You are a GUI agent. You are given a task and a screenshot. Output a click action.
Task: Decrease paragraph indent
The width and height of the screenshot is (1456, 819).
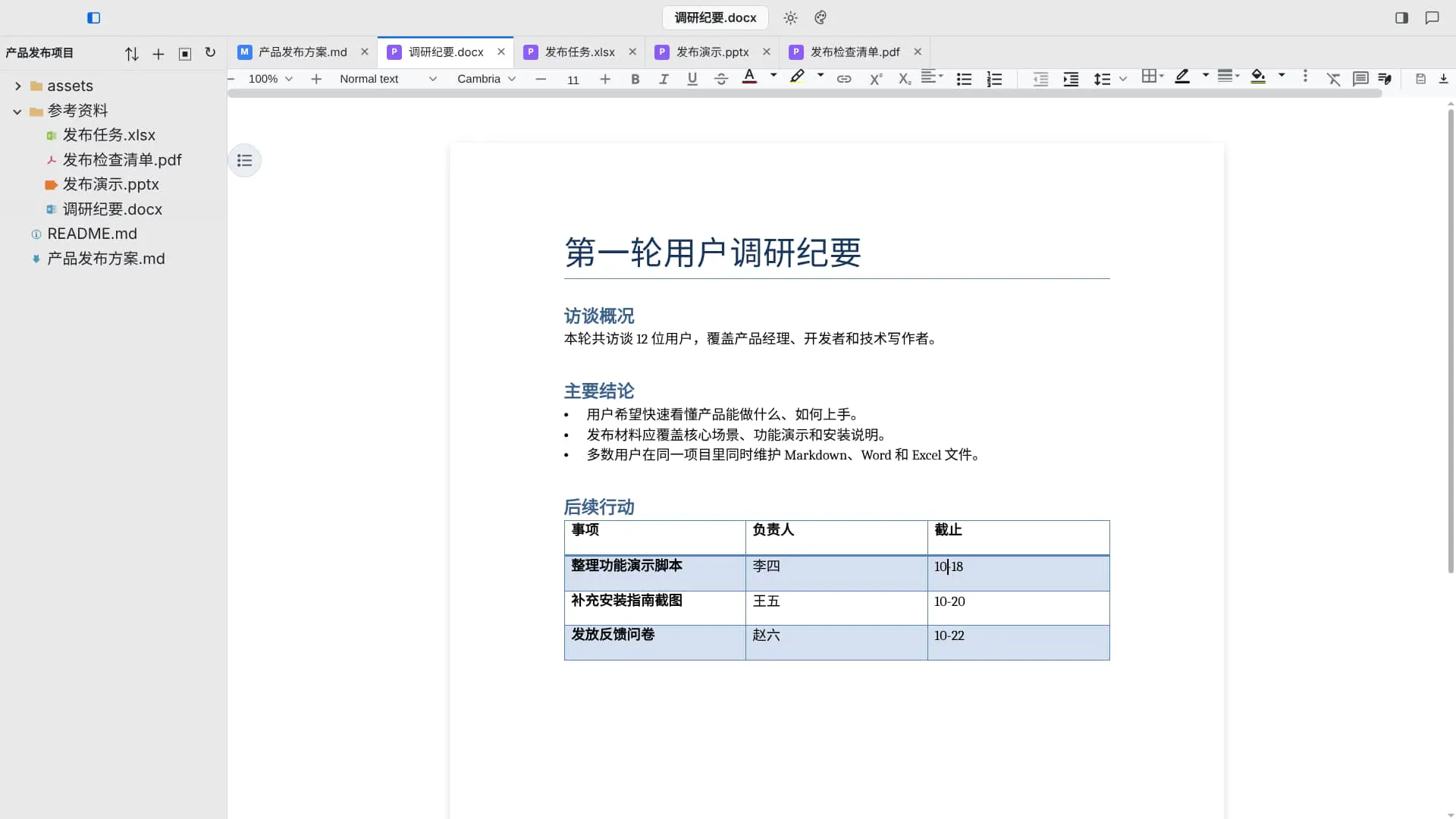coord(1040,79)
